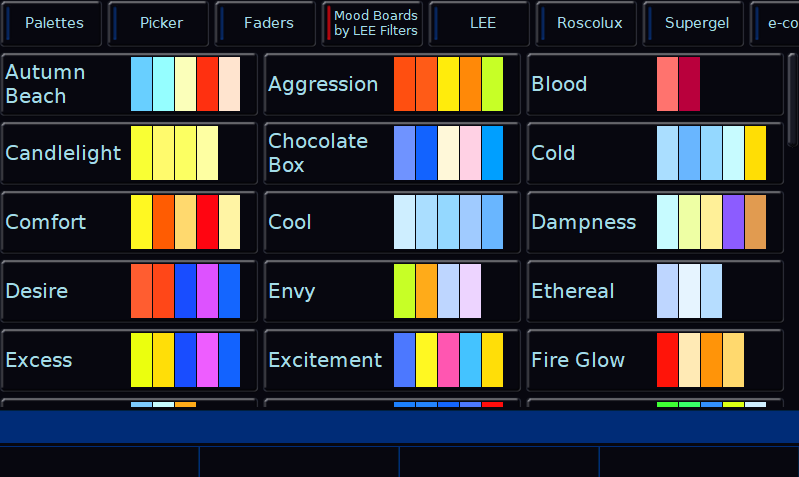Click the salmon pink swatch in Blood
The height and width of the screenshot is (477, 799).
click(x=668, y=84)
